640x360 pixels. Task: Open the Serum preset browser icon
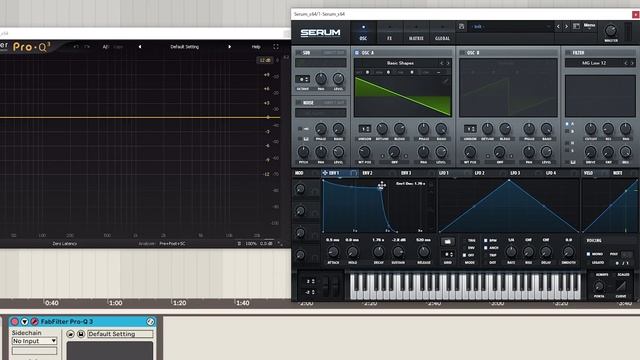click(x=576, y=26)
